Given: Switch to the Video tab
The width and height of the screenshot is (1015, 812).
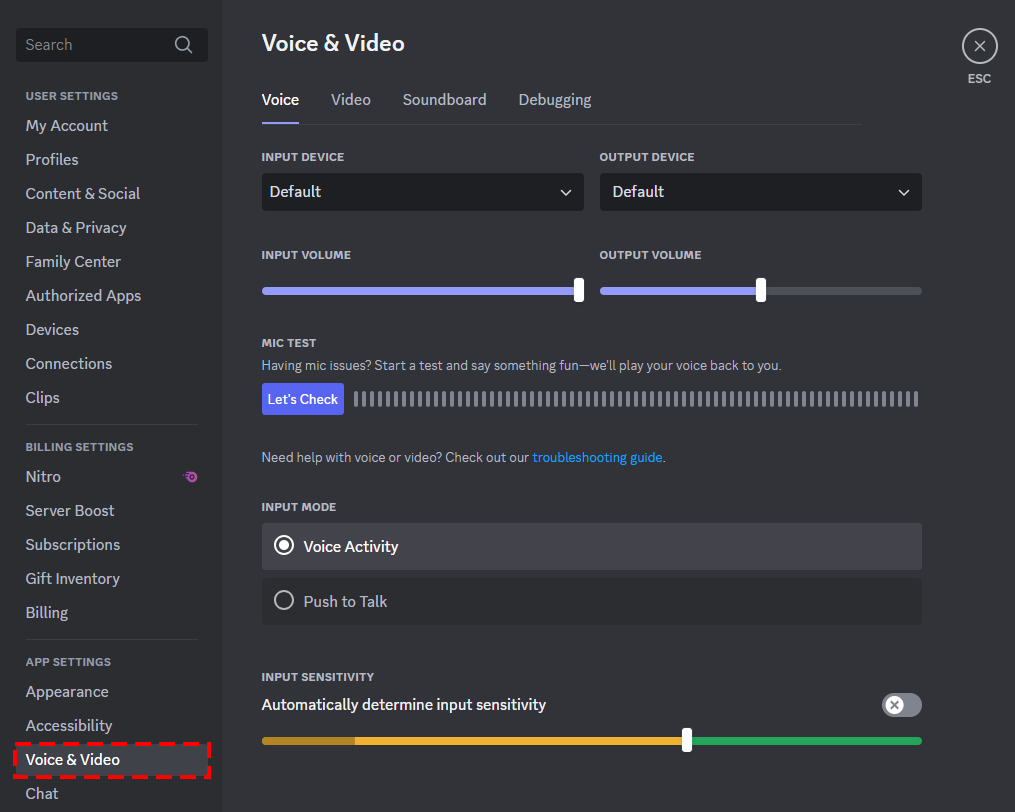Looking at the screenshot, I should click(350, 100).
